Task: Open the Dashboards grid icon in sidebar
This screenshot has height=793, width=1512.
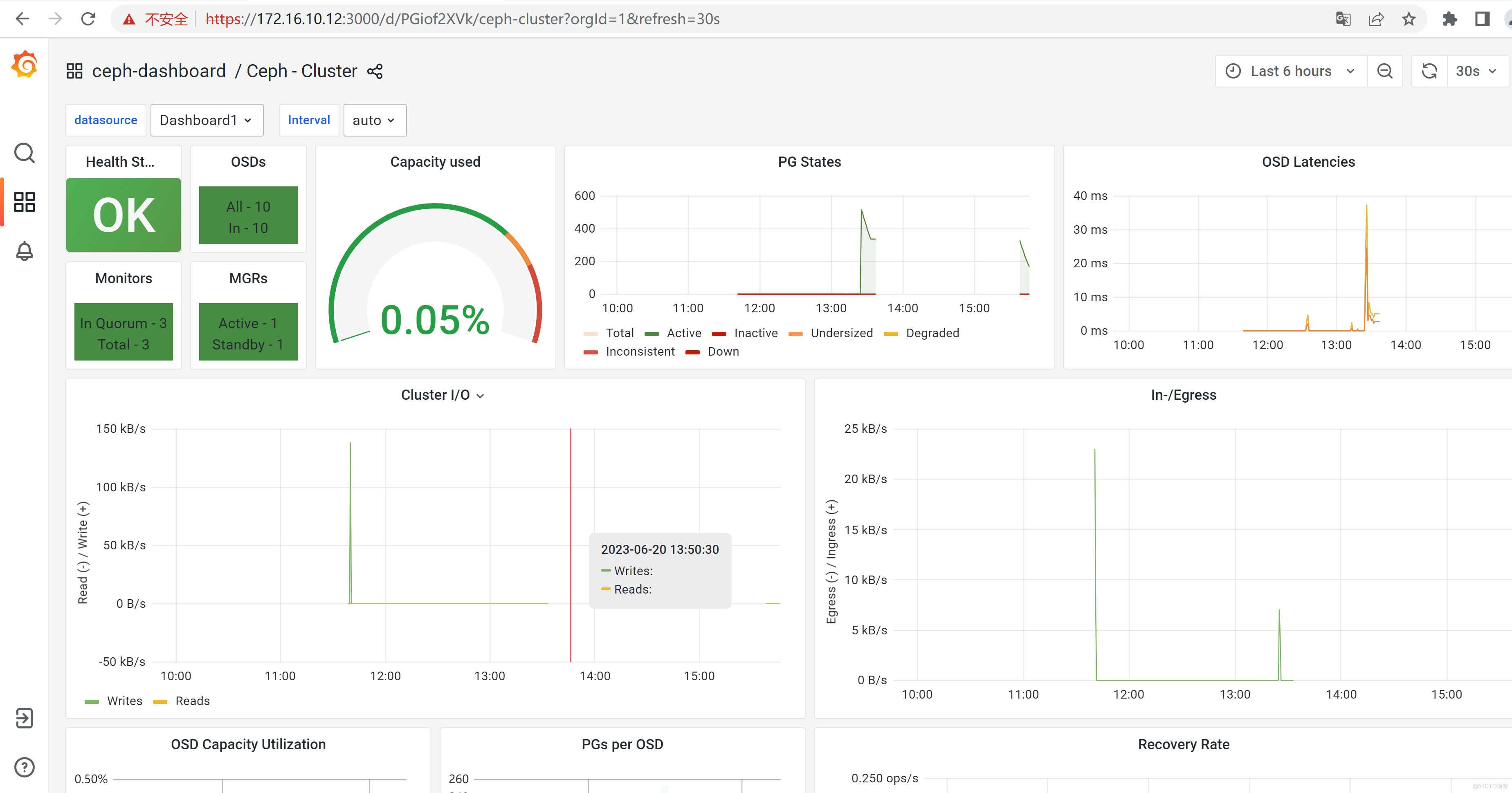Action: 24,202
